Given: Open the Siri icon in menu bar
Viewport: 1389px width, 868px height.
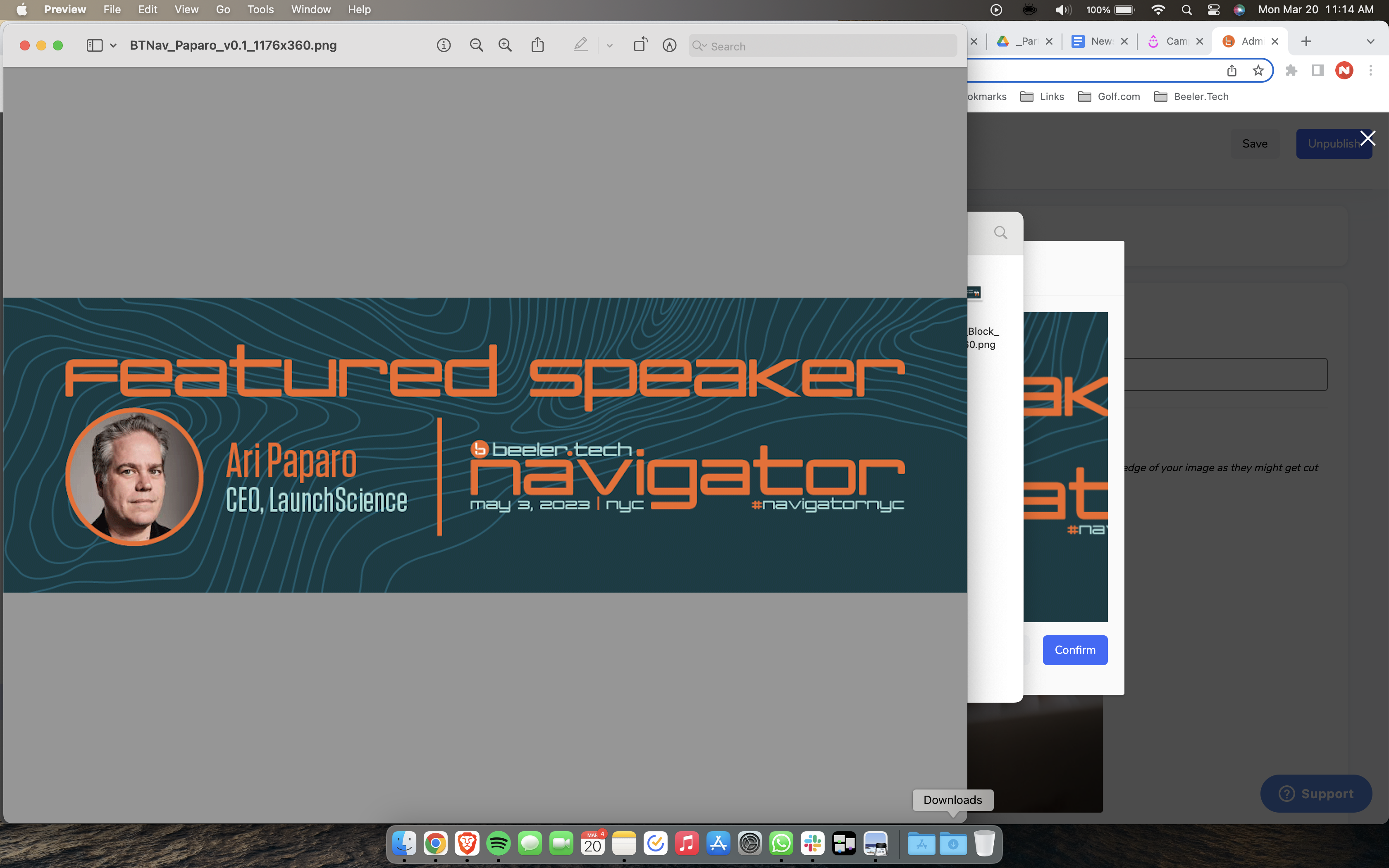Looking at the screenshot, I should pos(1239,10).
